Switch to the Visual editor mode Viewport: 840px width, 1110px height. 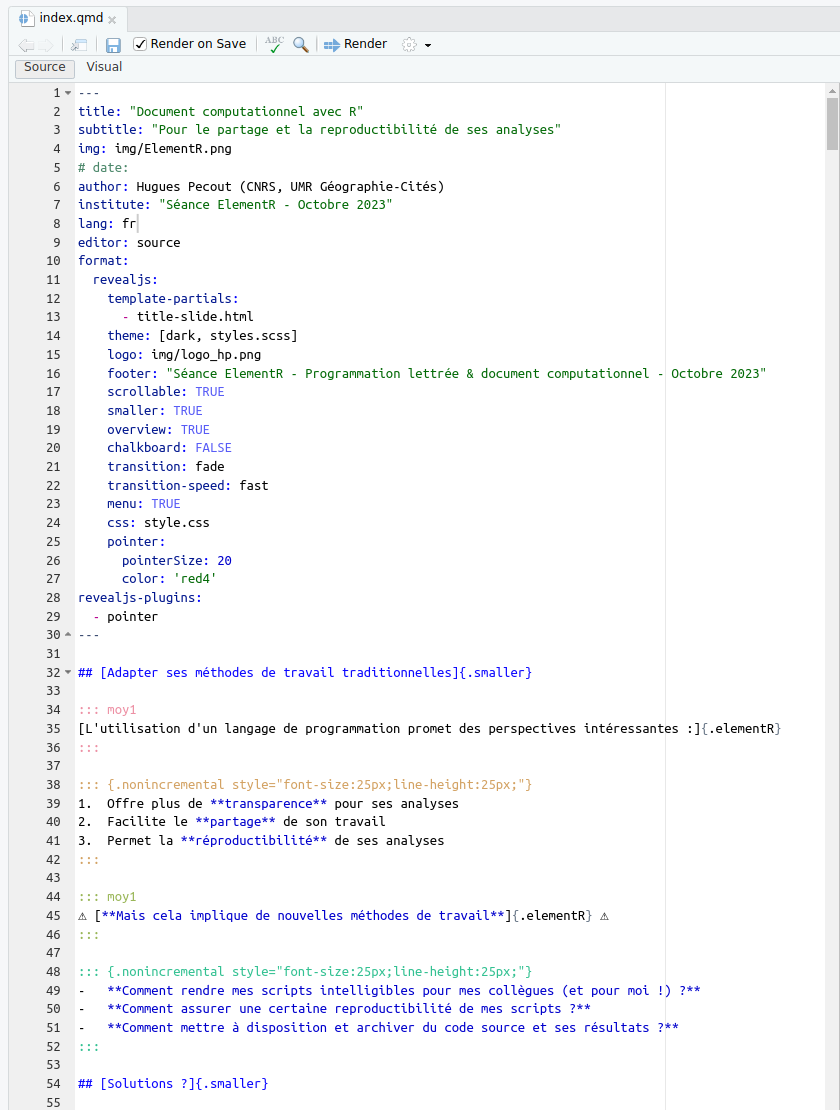point(104,67)
